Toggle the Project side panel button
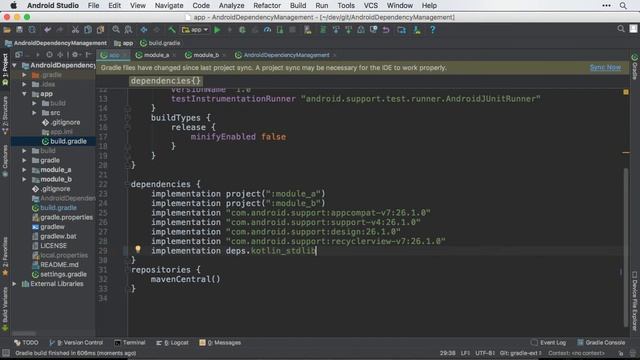 click(x=5, y=69)
